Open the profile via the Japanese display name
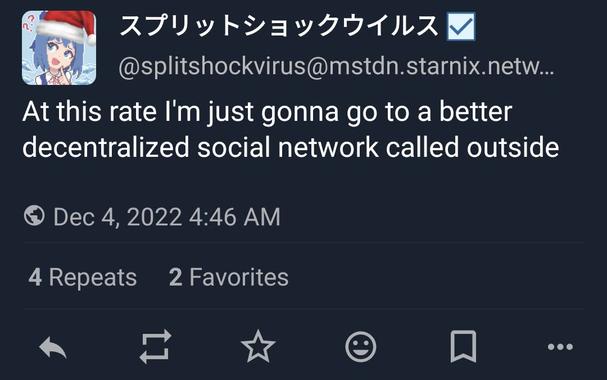Screen dimensions: 607x380 click(279, 26)
